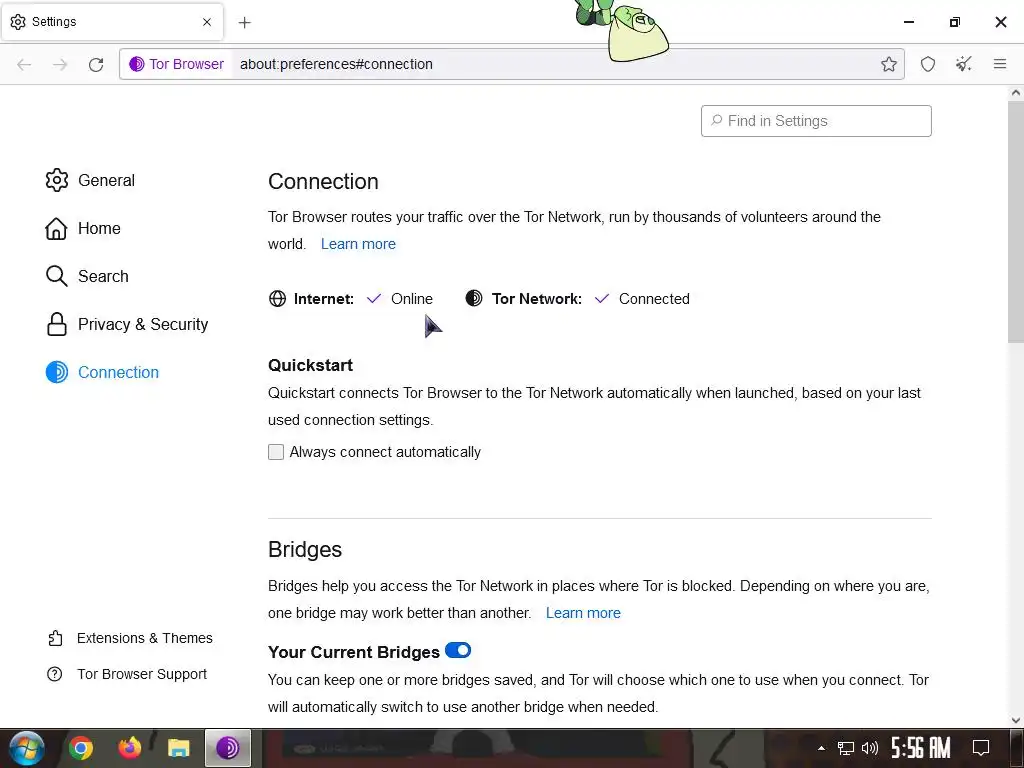Click the 5:56 AM taskbar clock
The height and width of the screenshot is (768, 1024).
click(921, 748)
